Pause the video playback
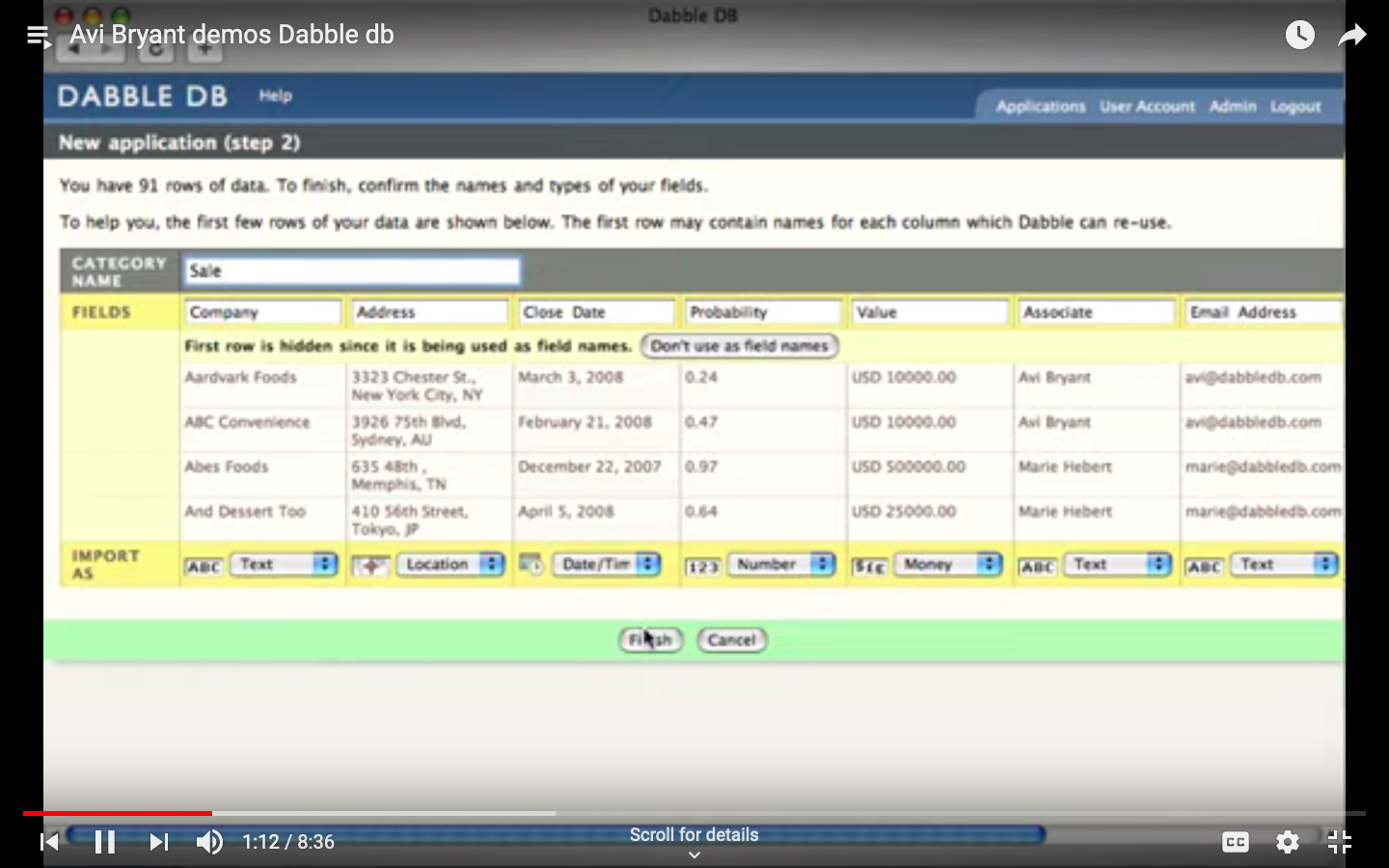This screenshot has width=1389, height=868. 105,842
